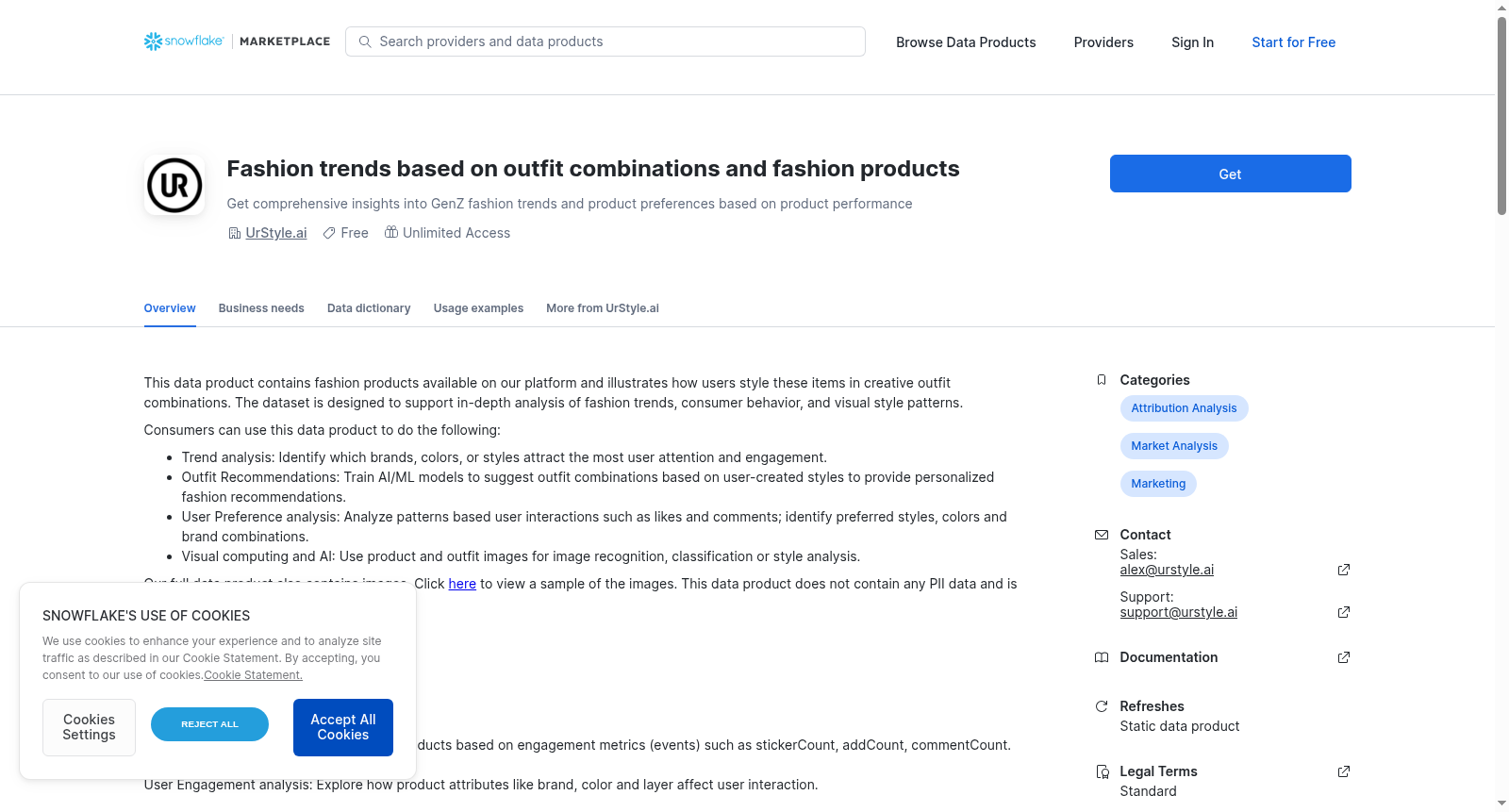Viewport: 1509px width, 812px height.
Task: Open the More from UrStyle.ai tab
Action: pyautogui.click(x=603, y=308)
